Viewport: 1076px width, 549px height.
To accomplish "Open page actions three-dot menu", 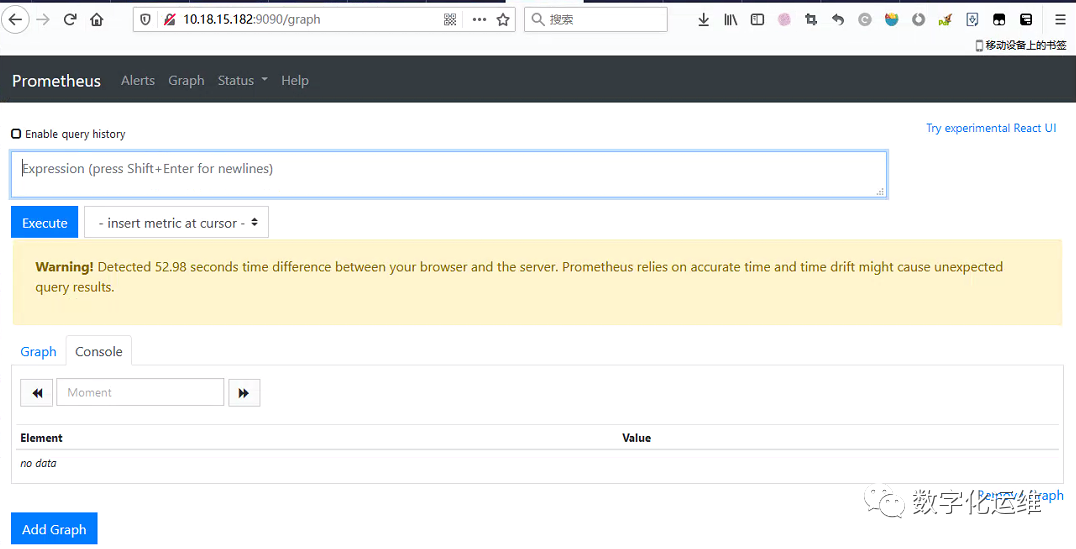I will pyautogui.click(x=479, y=19).
